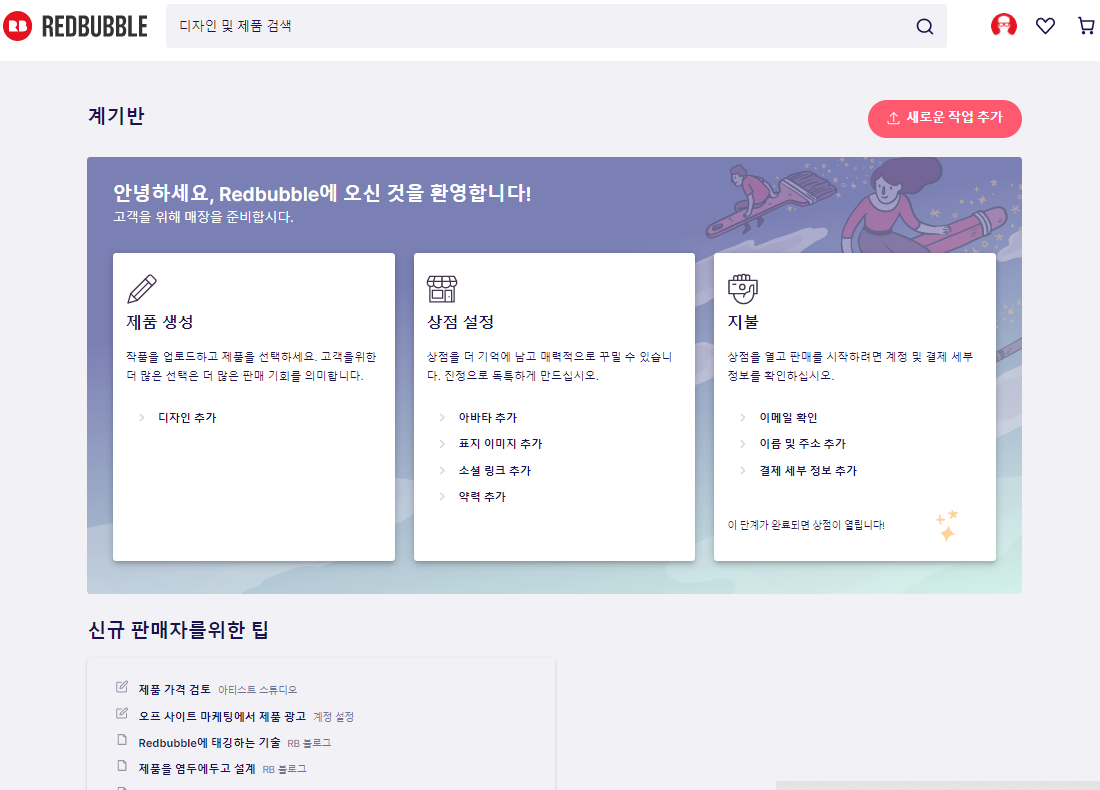Screen dimensions: 1100x790
Task: Open the 소셜 링크 추가 link
Action: 495,470
